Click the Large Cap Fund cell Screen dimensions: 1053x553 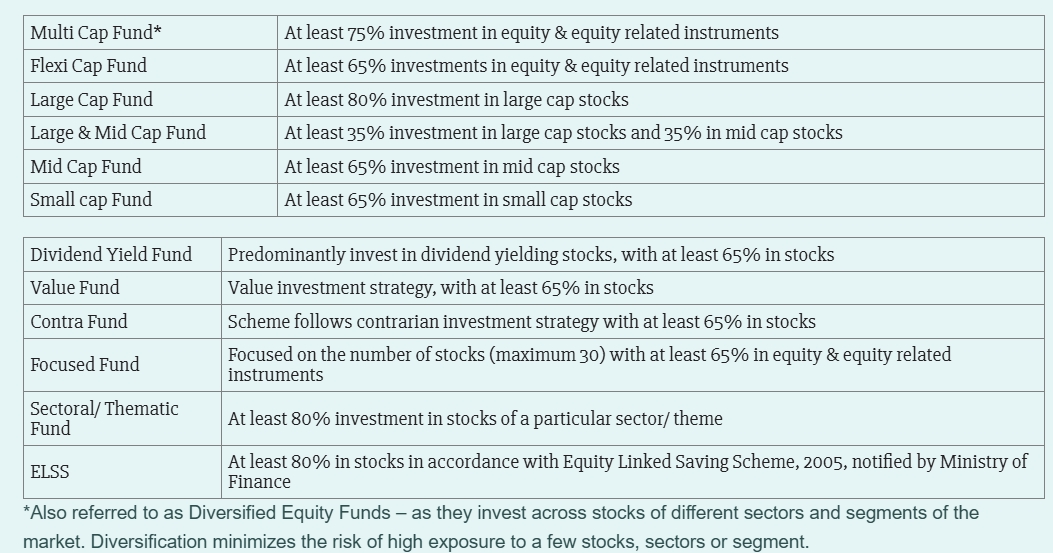pyautogui.click(x=150, y=99)
